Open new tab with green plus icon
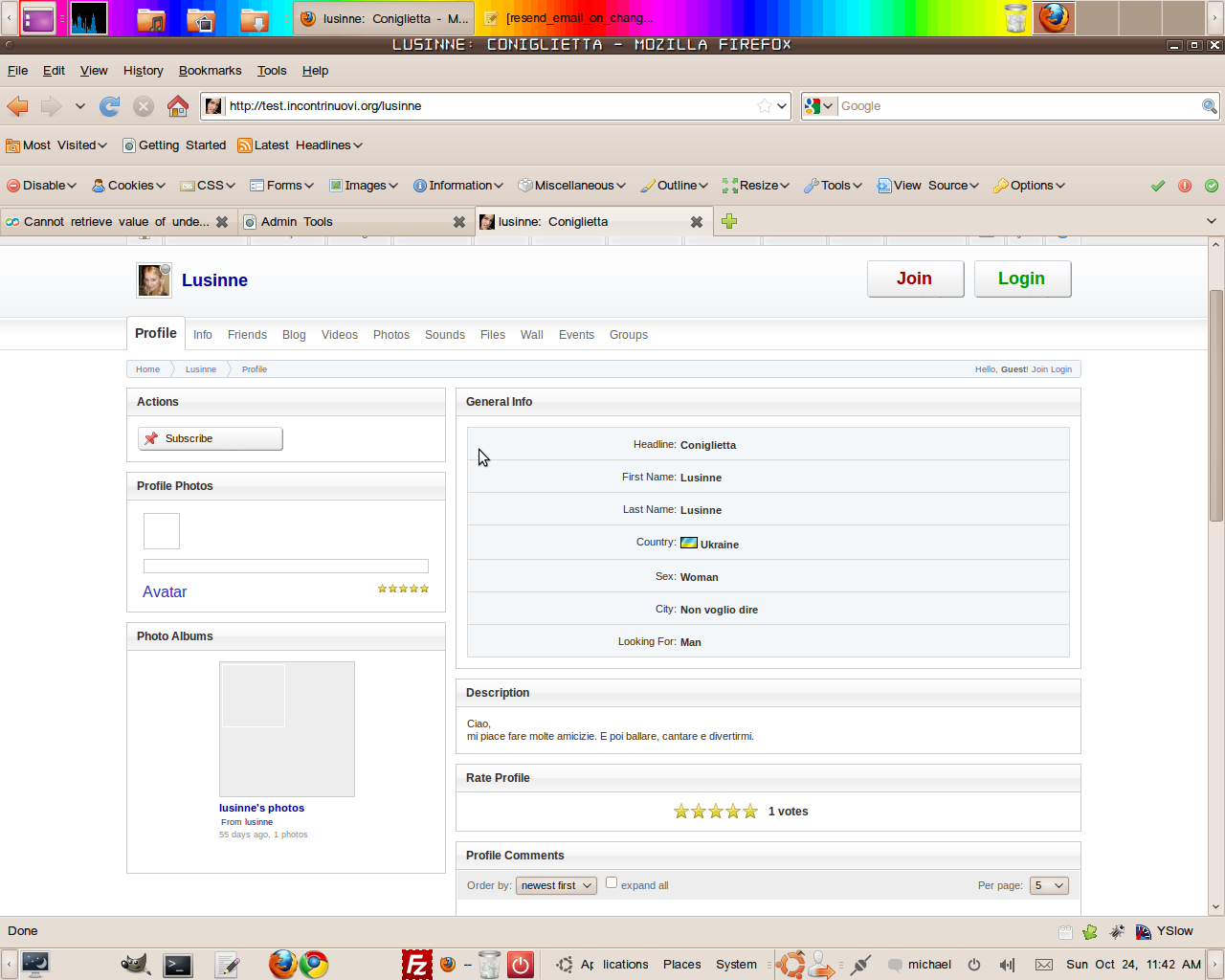 tap(729, 221)
